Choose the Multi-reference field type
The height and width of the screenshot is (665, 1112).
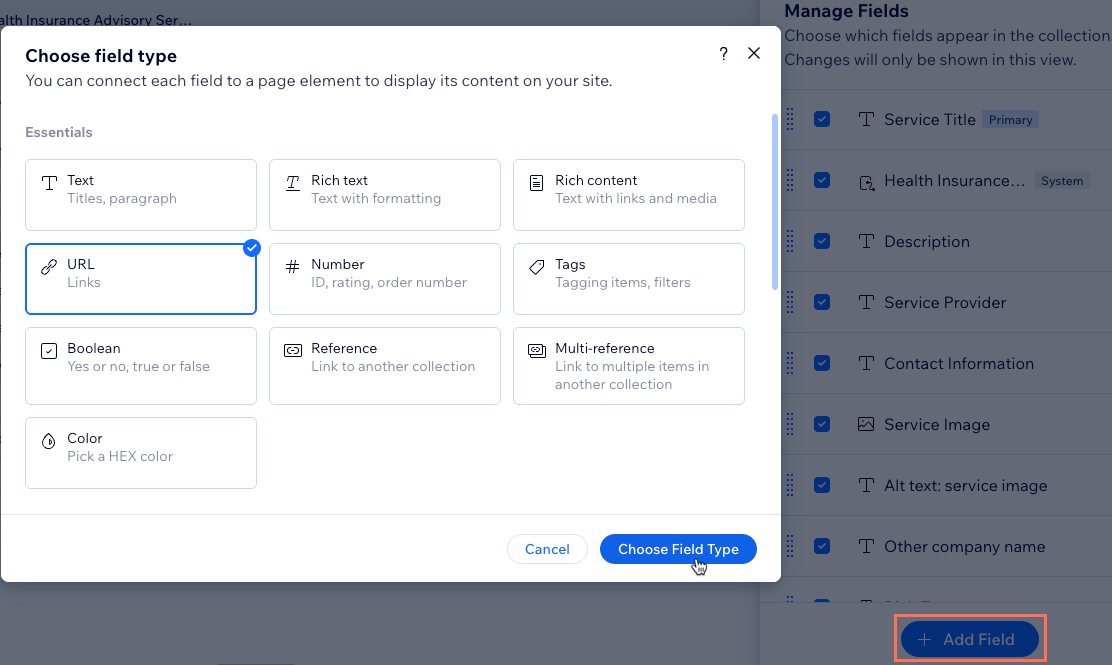pyautogui.click(x=628, y=365)
